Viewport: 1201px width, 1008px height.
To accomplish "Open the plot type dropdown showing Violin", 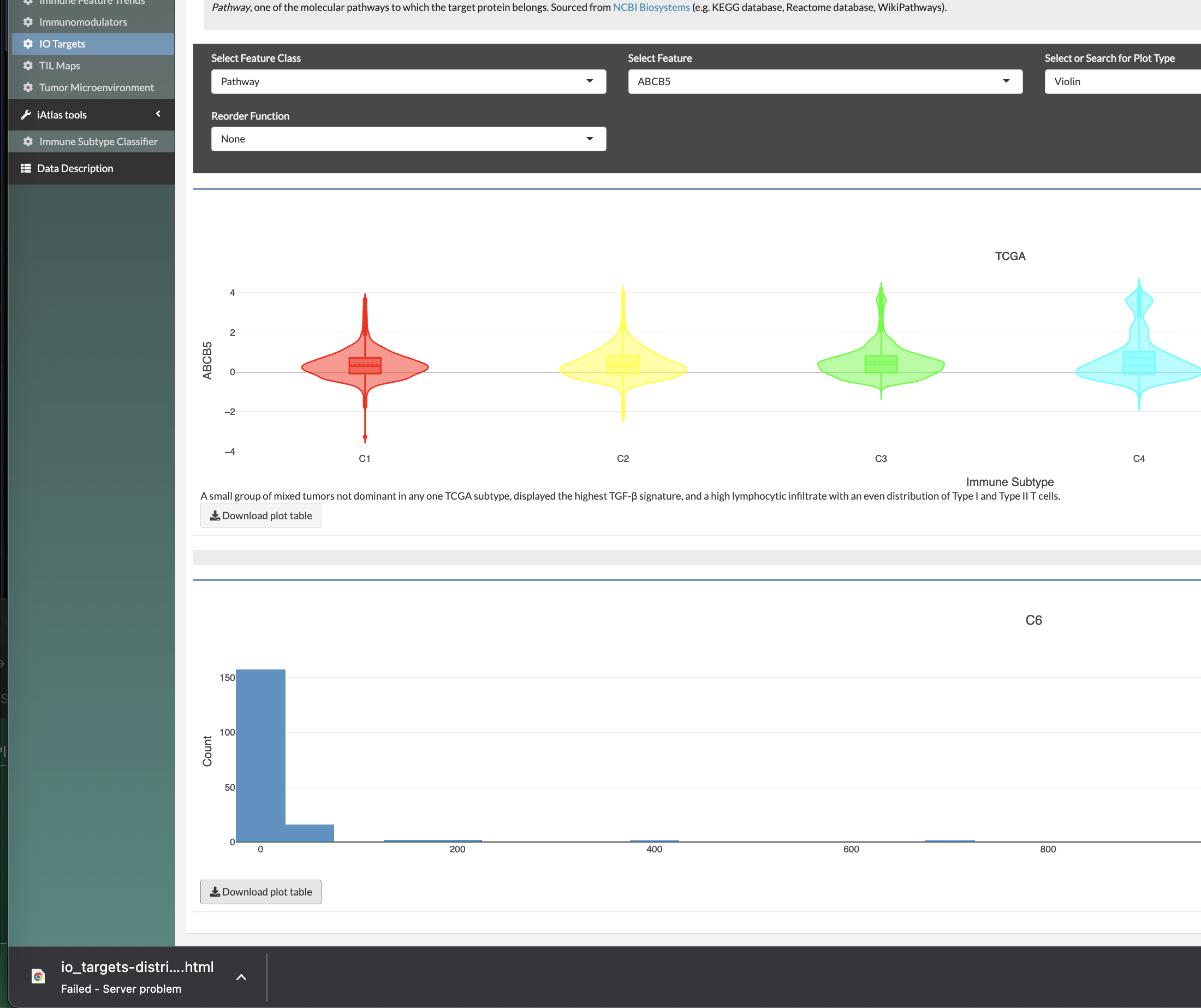I will pyautogui.click(x=1121, y=81).
